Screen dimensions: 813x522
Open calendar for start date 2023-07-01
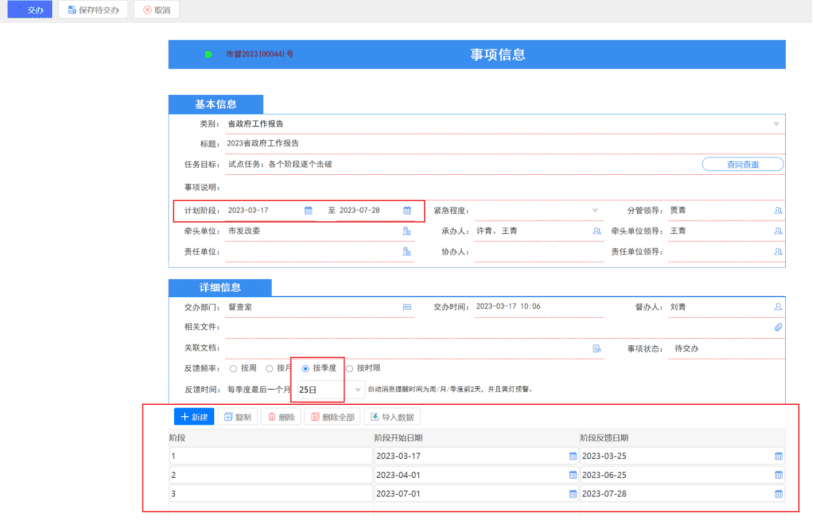[572, 494]
